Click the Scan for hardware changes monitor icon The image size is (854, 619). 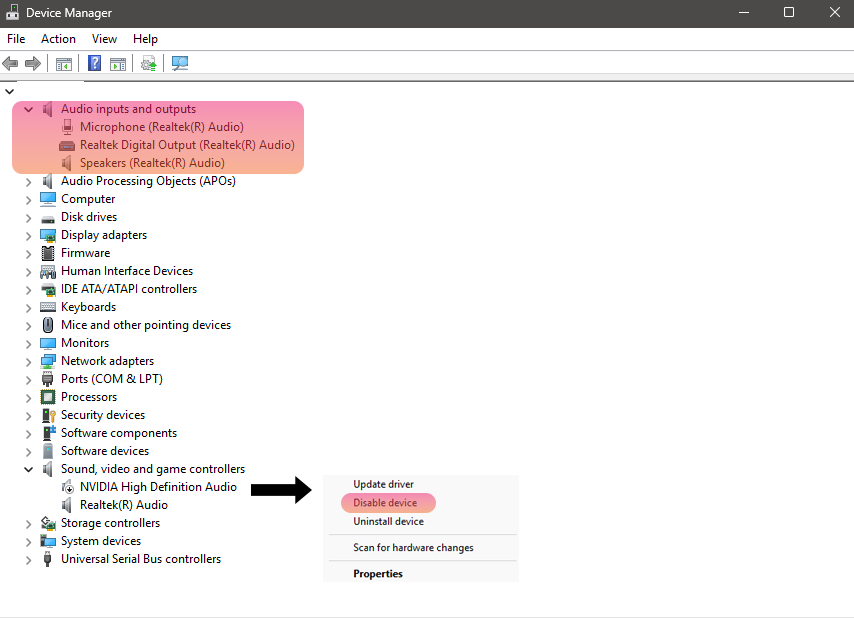(x=180, y=63)
